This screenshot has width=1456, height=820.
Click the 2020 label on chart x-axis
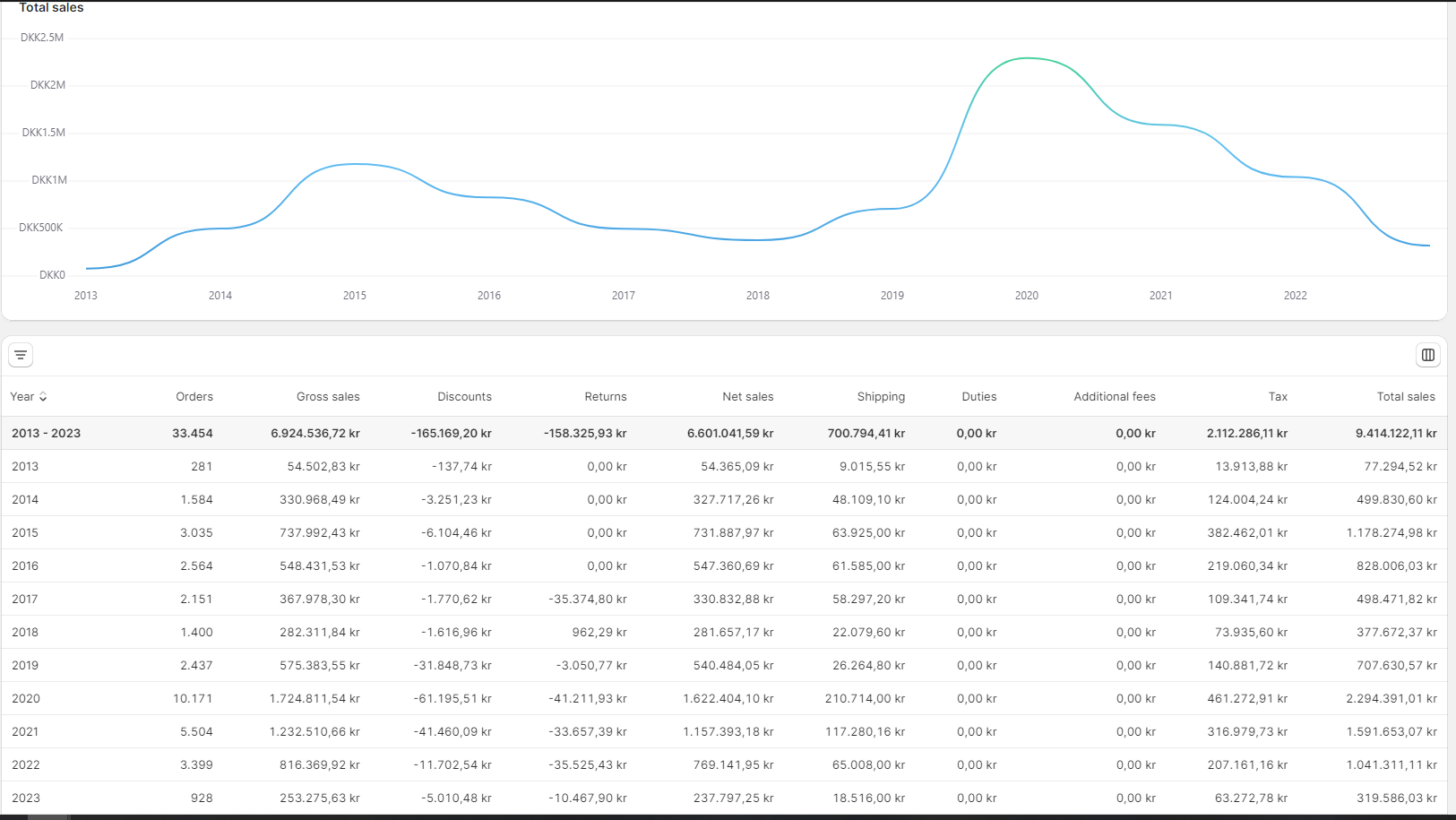(x=1026, y=296)
